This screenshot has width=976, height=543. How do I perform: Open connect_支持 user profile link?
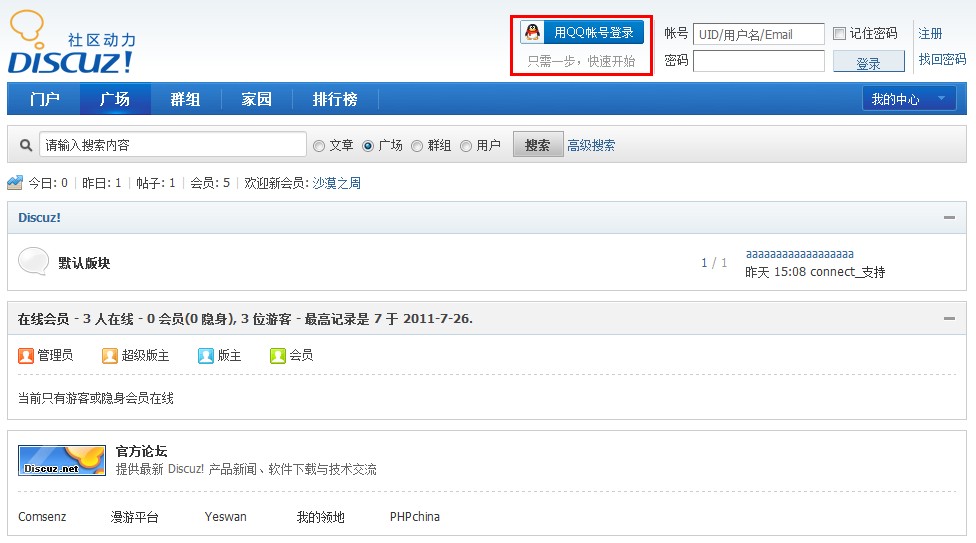[x=848, y=272]
